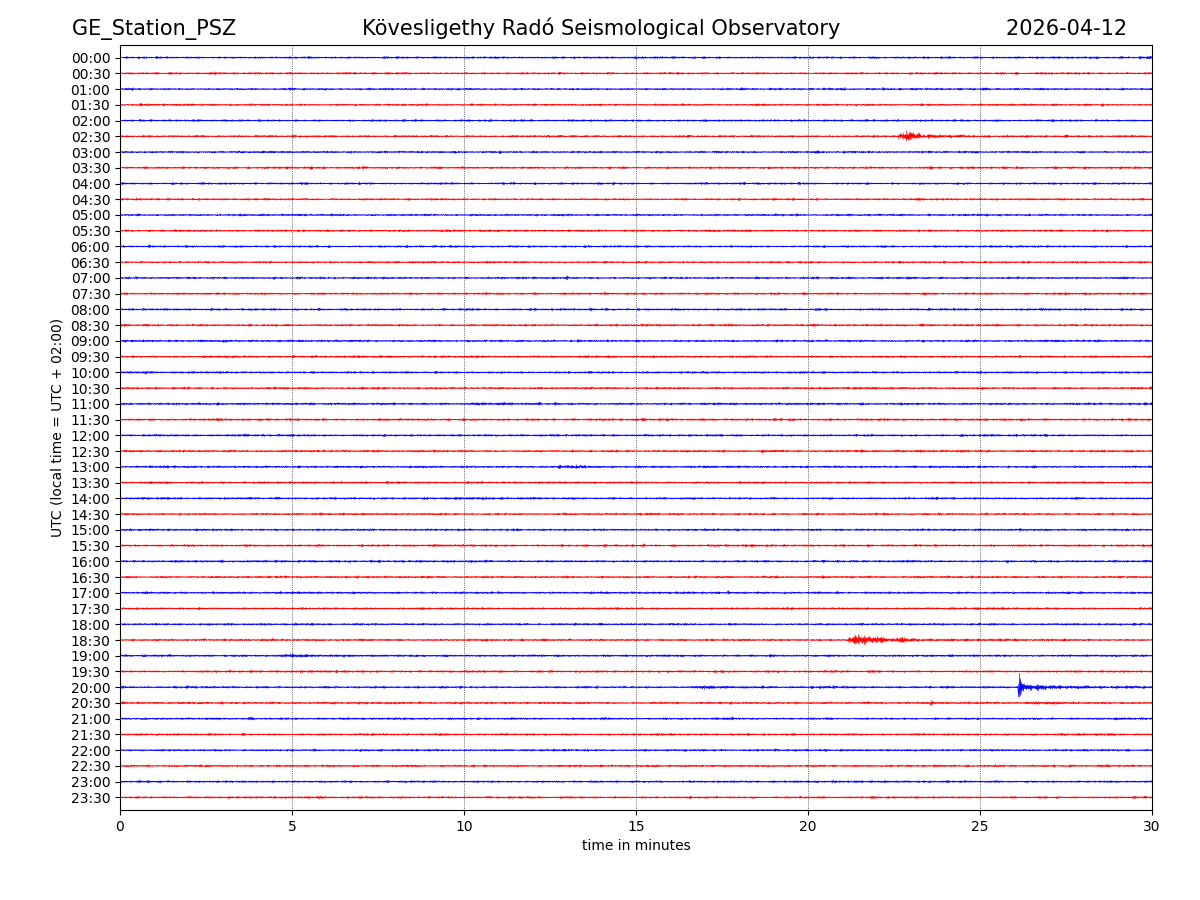Click the 0 tick label on x-axis
This screenshot has width=1200, height=900.
[x=120, y=827]
